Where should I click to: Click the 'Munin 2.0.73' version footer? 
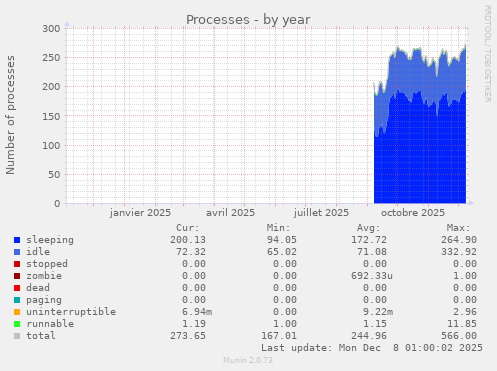click(248, 360)
